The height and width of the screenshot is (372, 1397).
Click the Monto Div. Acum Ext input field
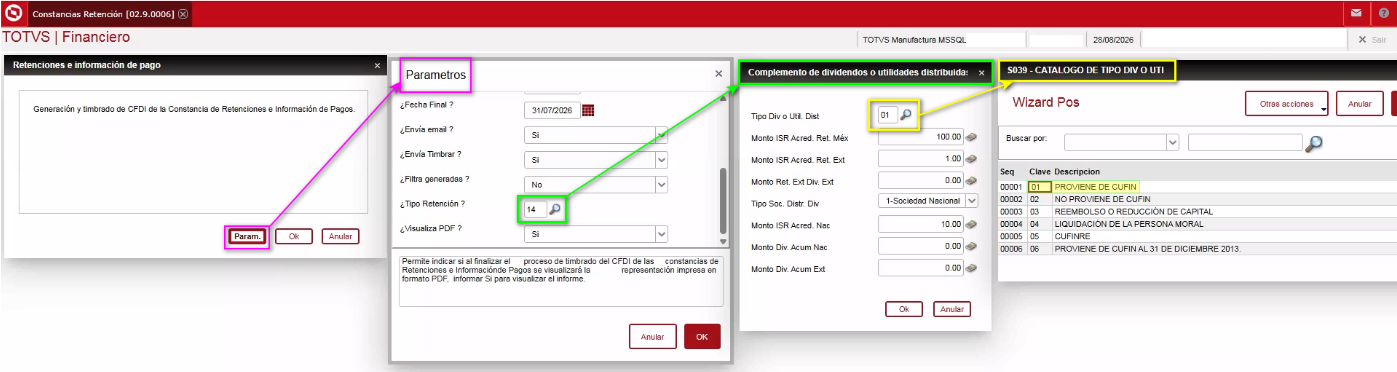[920, 268]
